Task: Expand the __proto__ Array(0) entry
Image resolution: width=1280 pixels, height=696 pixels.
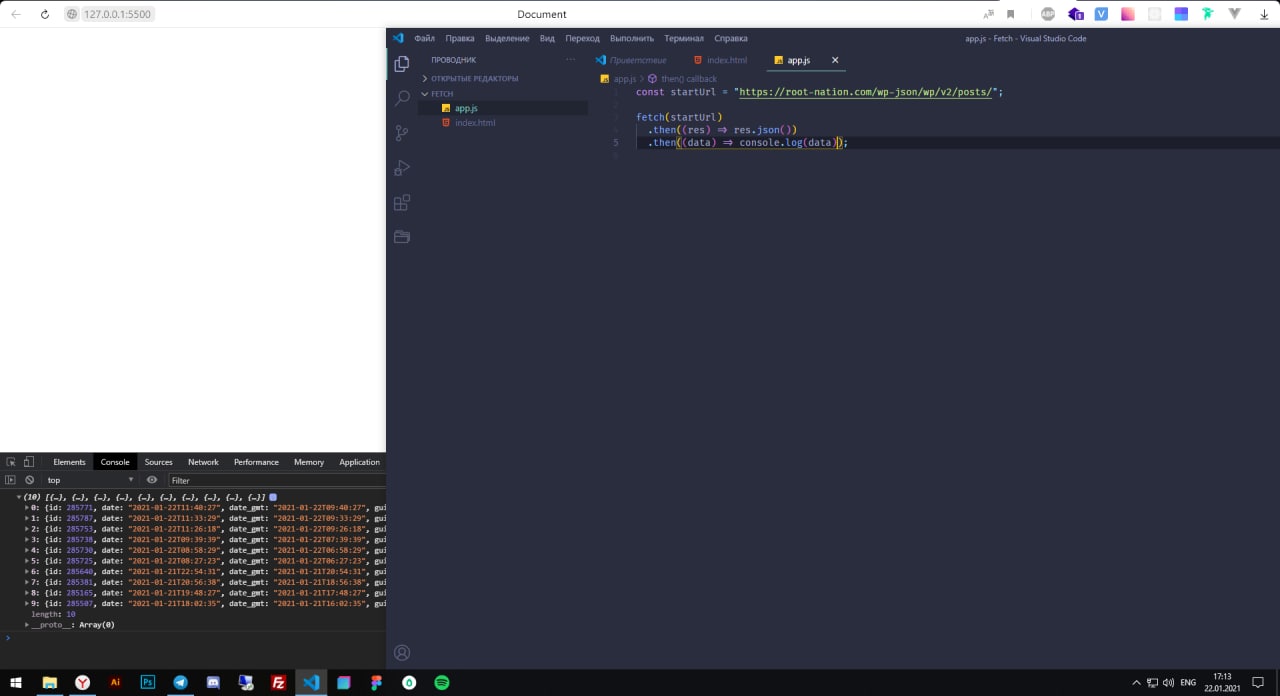Action: [27, 624]
